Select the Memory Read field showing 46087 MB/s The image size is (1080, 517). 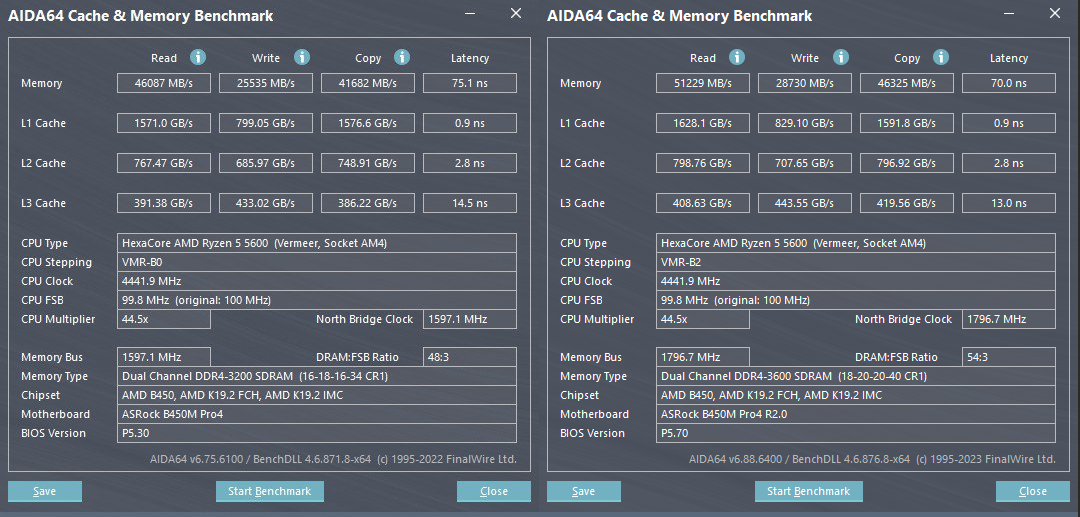coord(164,83)
